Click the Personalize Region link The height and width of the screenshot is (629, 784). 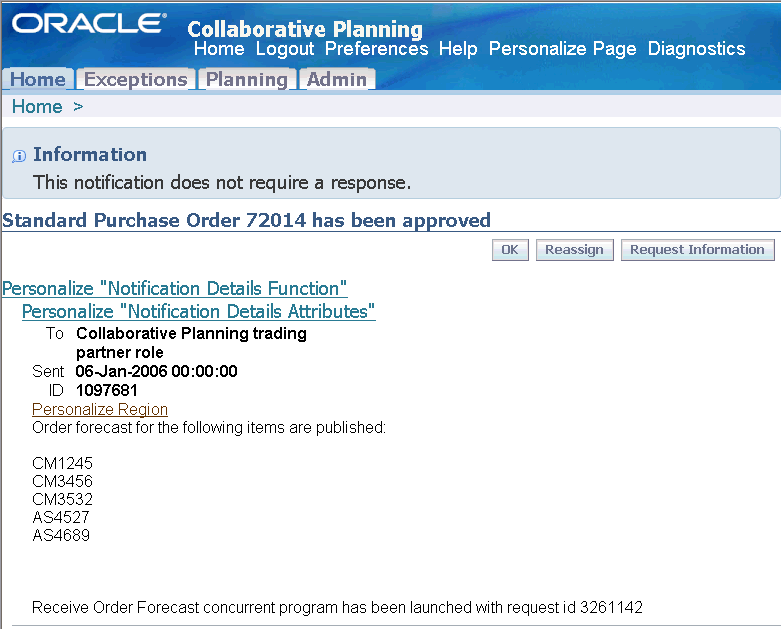click(x=100, y=410)
